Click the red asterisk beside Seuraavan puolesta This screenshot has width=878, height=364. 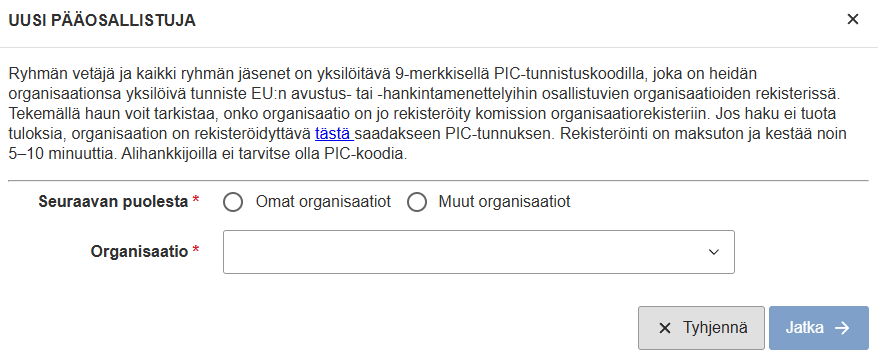pos(195,200)
